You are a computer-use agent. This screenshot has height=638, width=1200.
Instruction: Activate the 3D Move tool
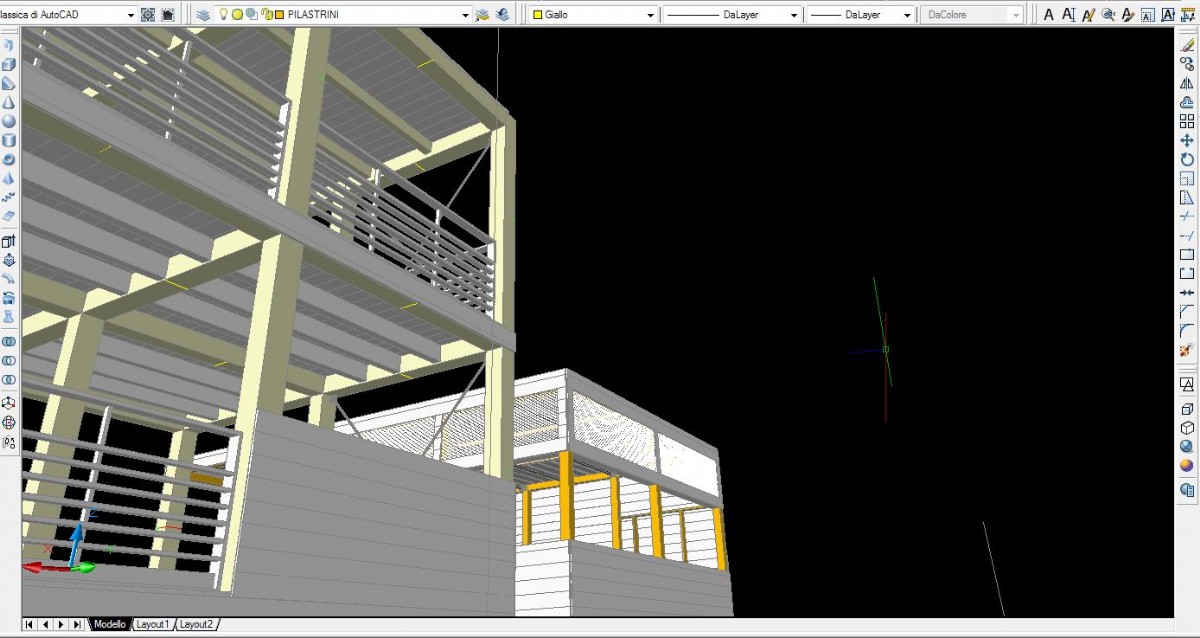[9, 403]
